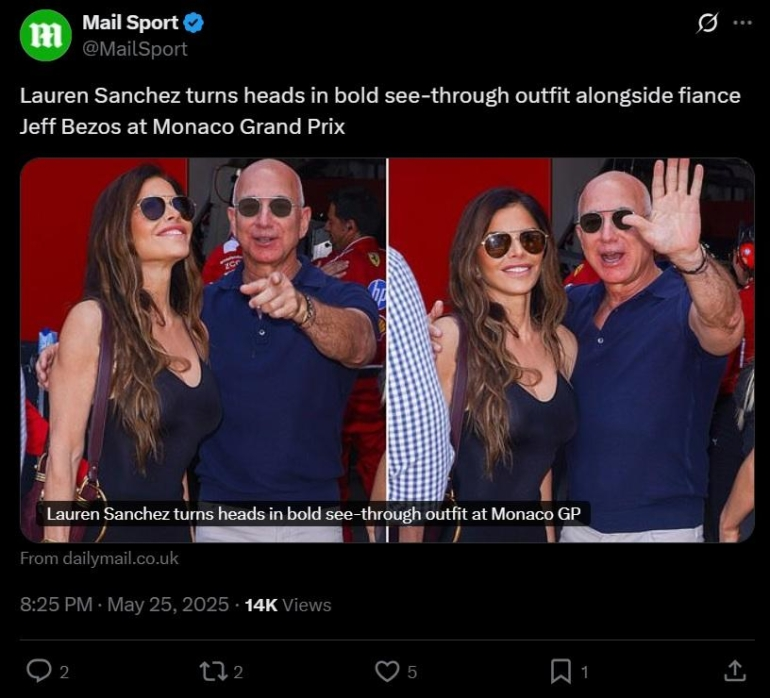This screenshot has width=770, height=698.
Task: Click the reply speech bubble icon
Action: (38, 671)
